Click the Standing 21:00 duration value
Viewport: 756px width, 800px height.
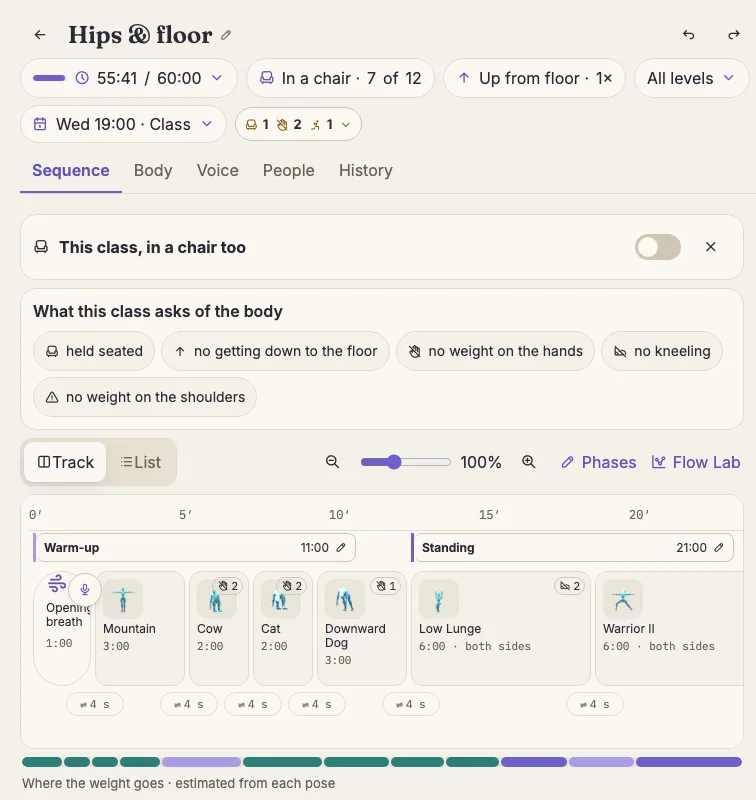[691, 547]
